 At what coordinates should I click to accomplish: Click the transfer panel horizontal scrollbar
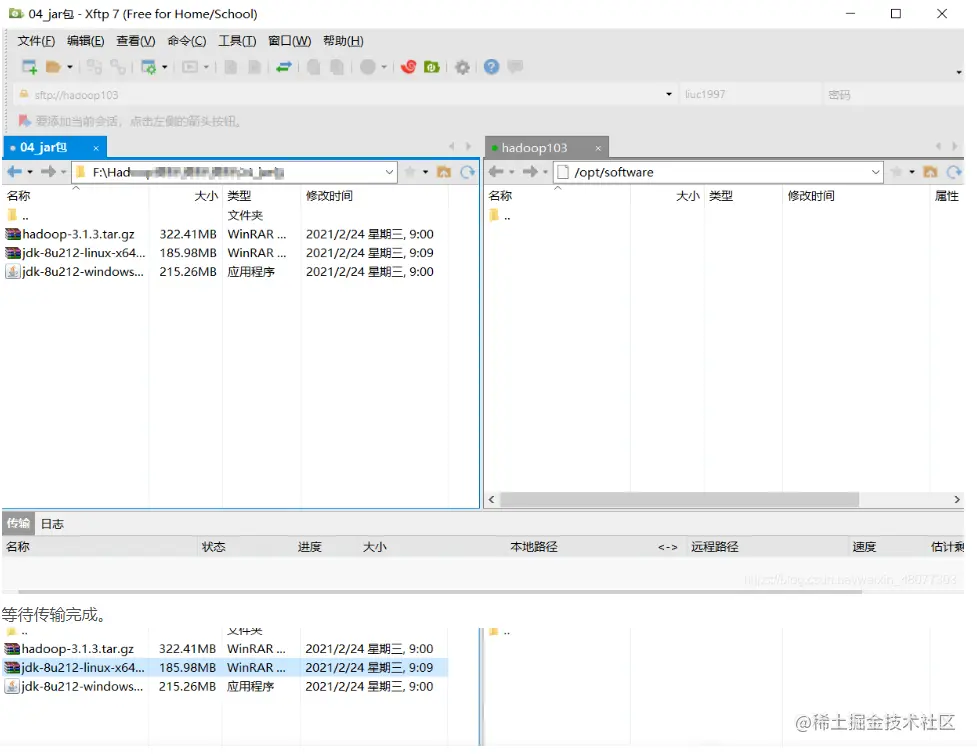[x=440, y=591]
